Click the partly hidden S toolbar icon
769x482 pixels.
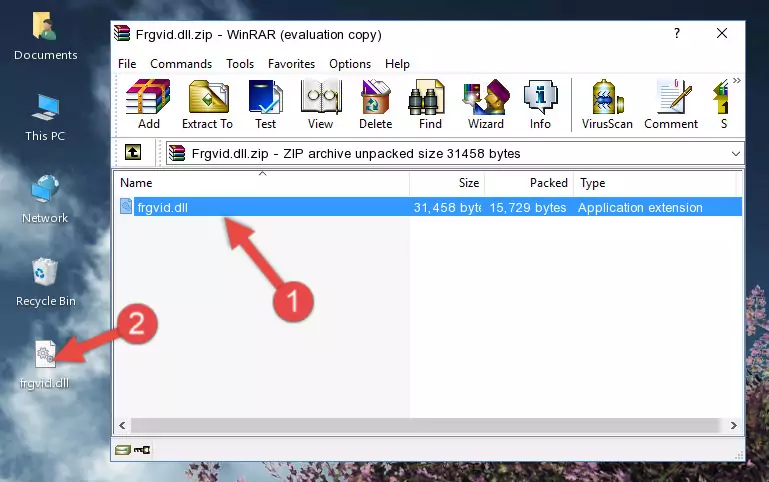tap(723, 104)
